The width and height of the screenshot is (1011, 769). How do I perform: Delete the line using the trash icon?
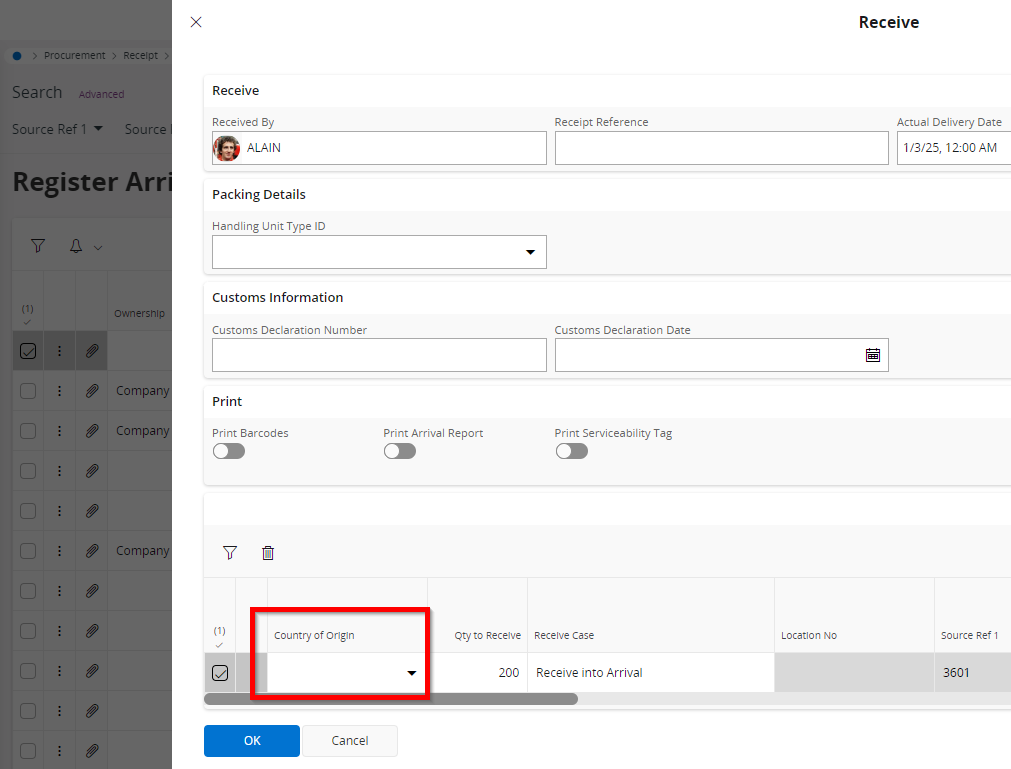(268, 552)
